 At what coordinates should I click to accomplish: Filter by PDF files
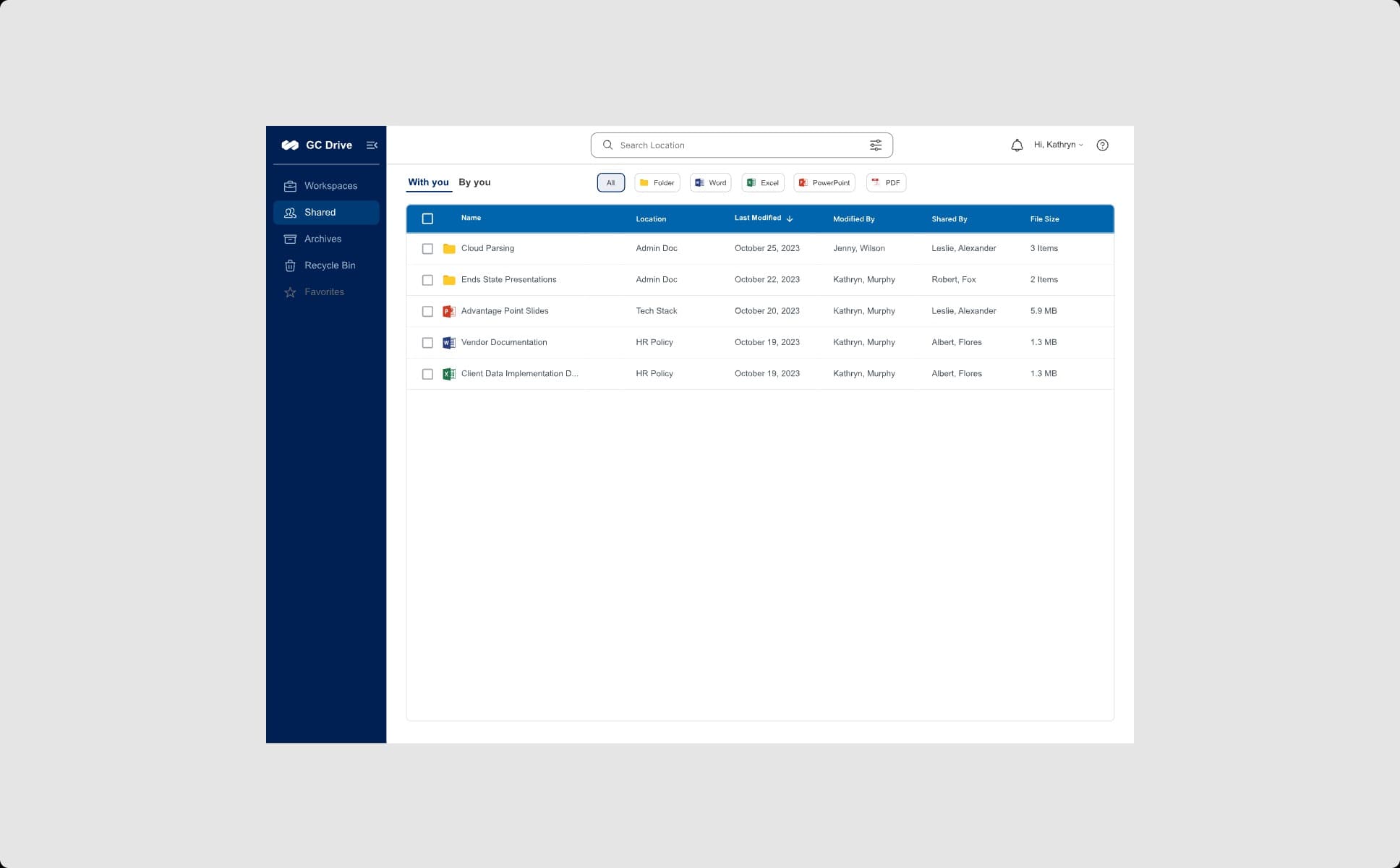click(x=886, y=183)
